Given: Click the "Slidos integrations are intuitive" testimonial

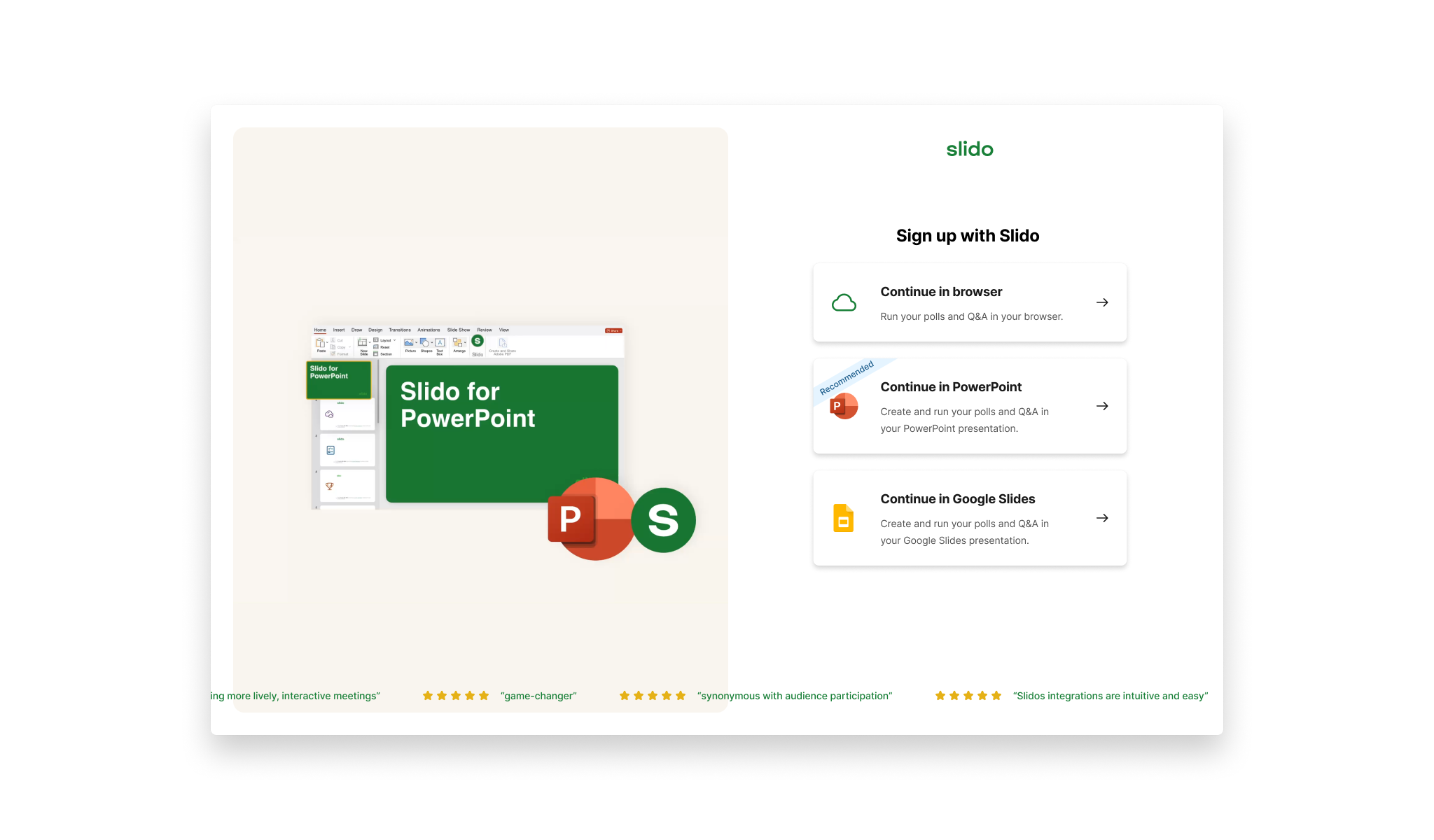Looking at the screenshot, I should click(x=1111, y=696).
